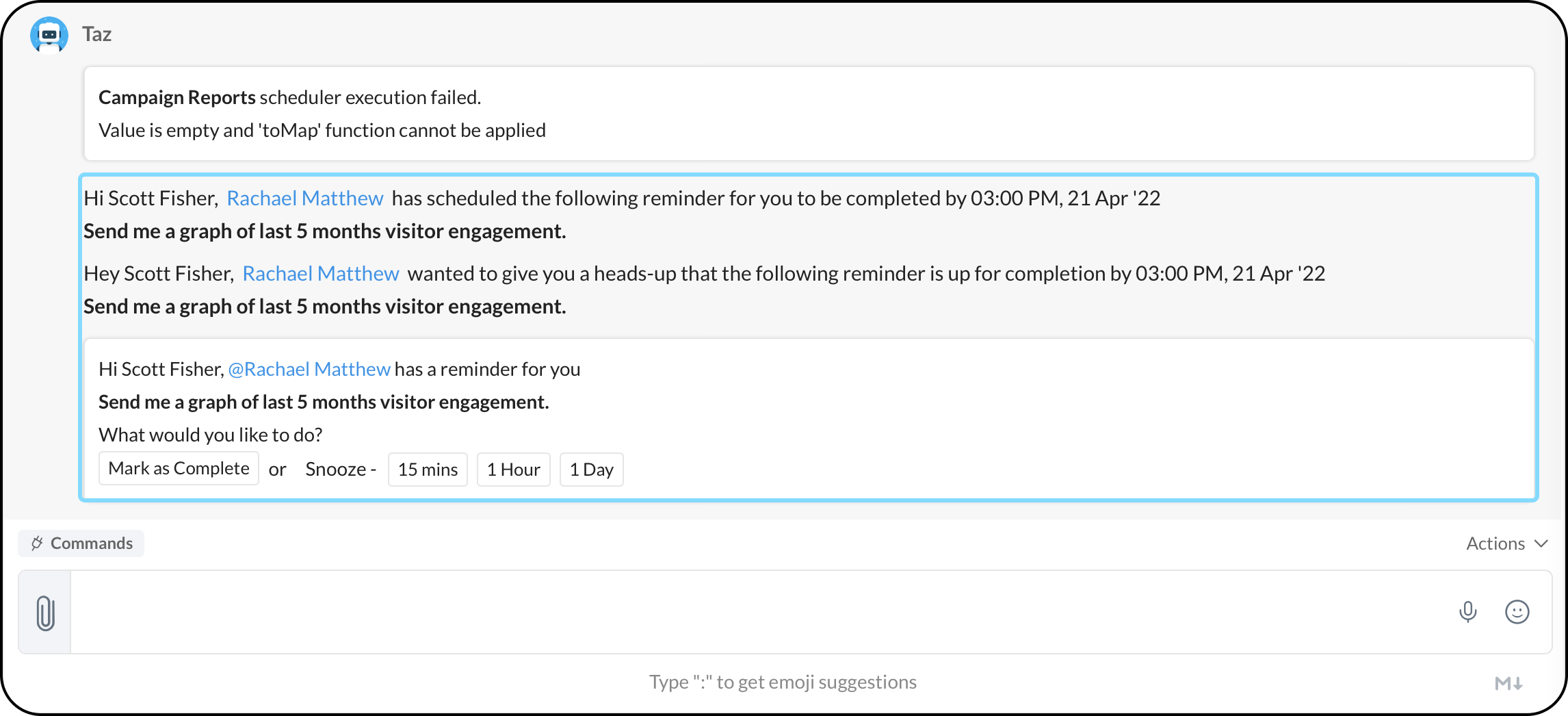Click the Taz chat title
This screenshot has width=1568, height=716.
pyautogui.click(x=96, y=34)
